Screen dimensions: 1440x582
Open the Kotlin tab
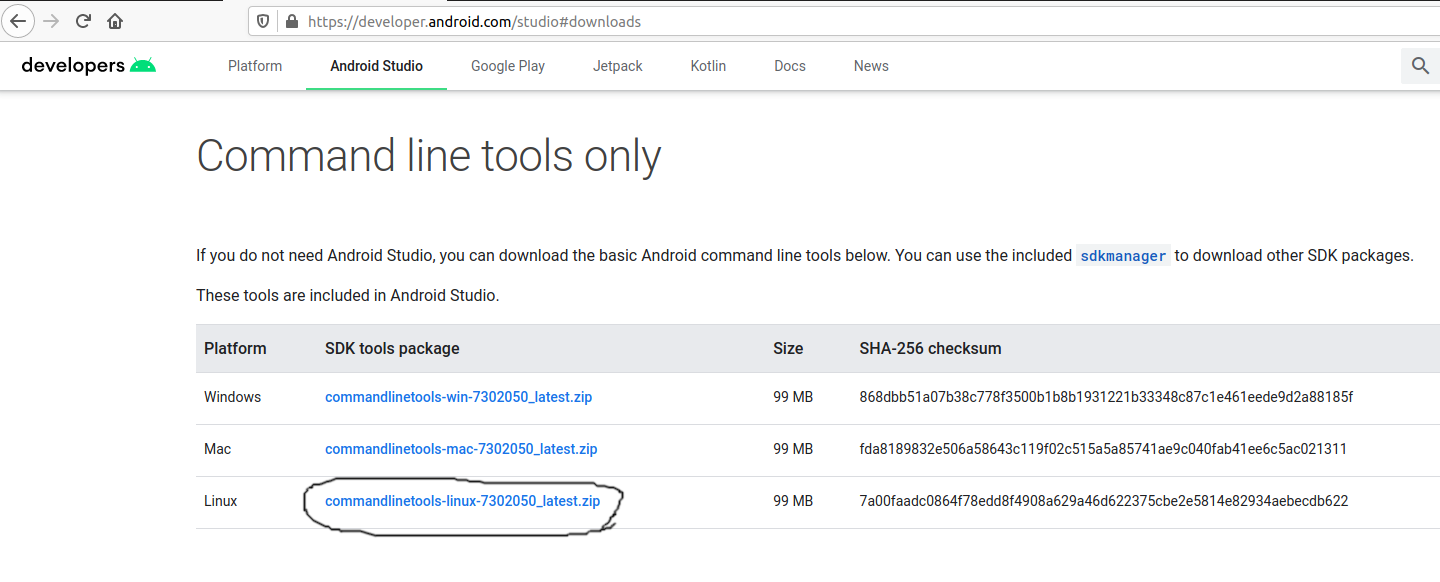(708, 66)
